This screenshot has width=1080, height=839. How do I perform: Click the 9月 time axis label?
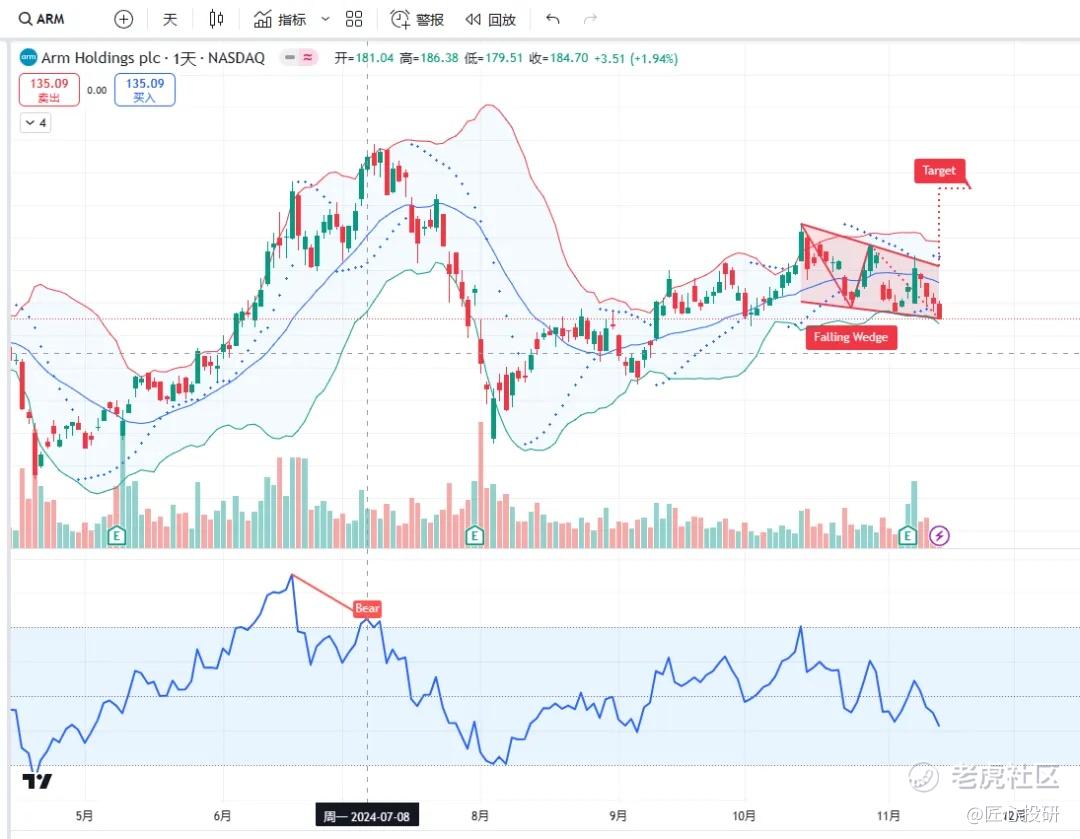[619, 816]
